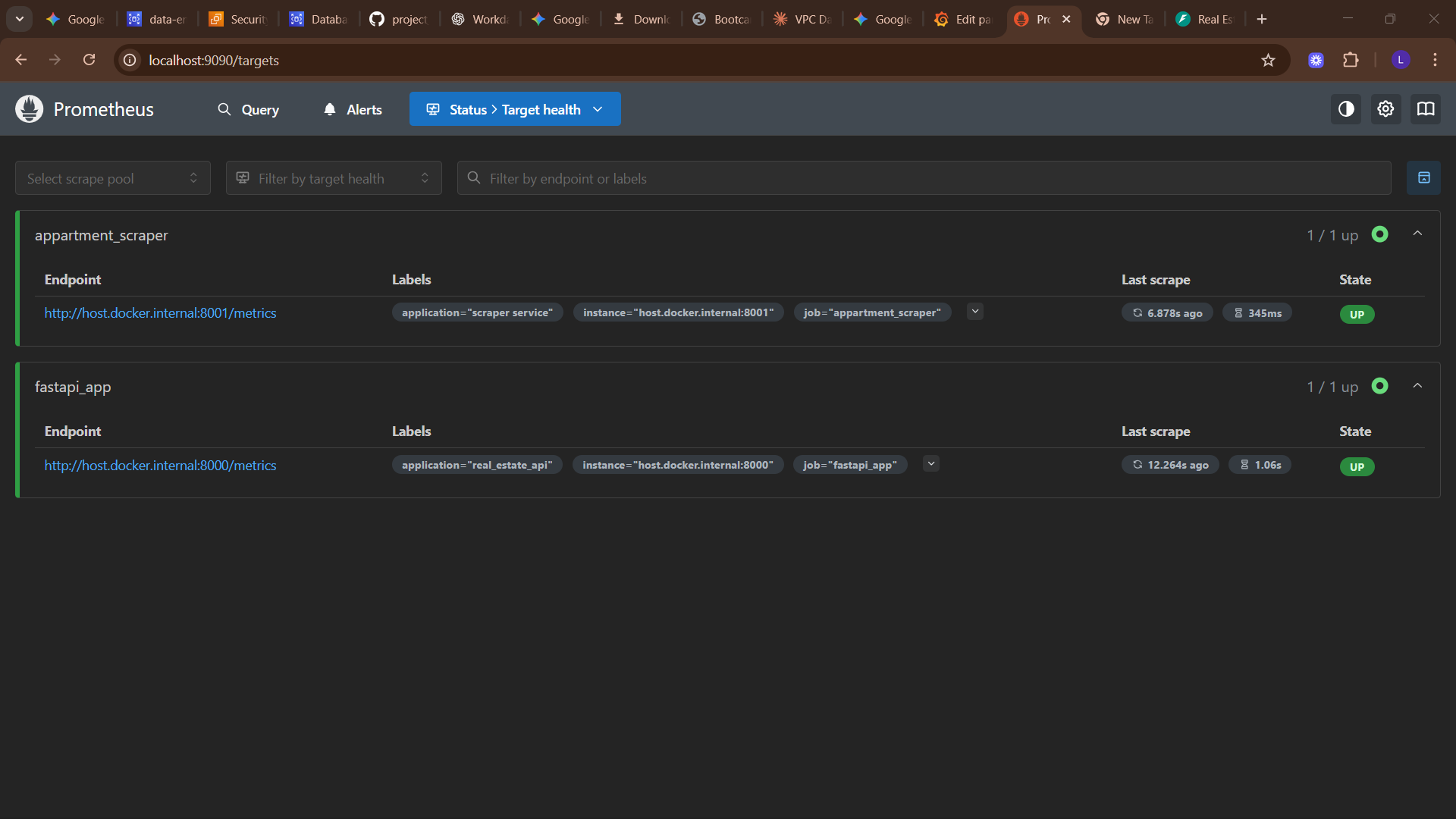Open the Query page
Screen dimensions: 1456x819
(248, 109)
